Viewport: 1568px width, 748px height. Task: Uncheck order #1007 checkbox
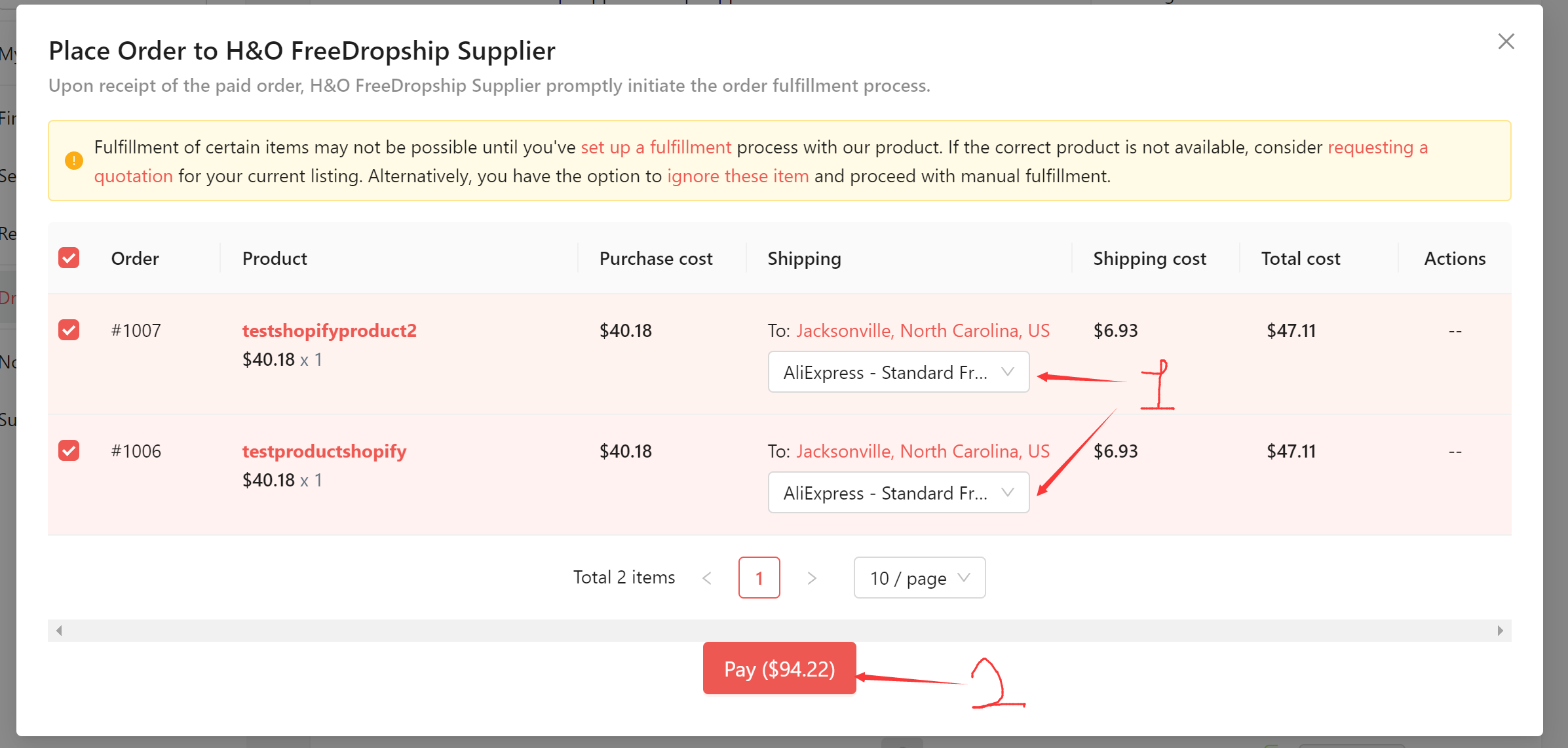[x=69, y=330]
